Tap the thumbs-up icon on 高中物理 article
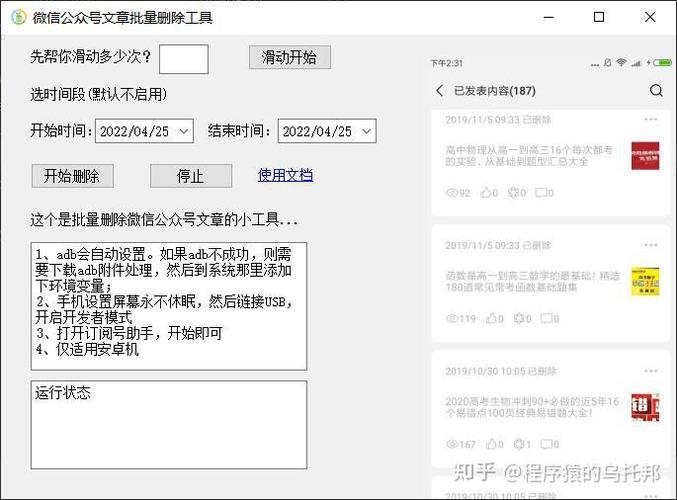This screenshot has height=500, width=677. tap(486, 192)
